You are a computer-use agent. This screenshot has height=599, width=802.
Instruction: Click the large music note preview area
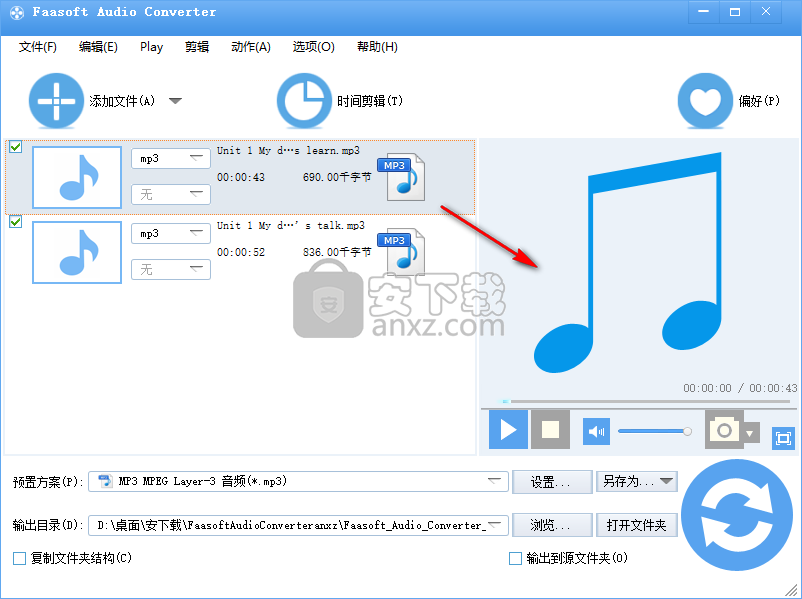coord(628,262)
